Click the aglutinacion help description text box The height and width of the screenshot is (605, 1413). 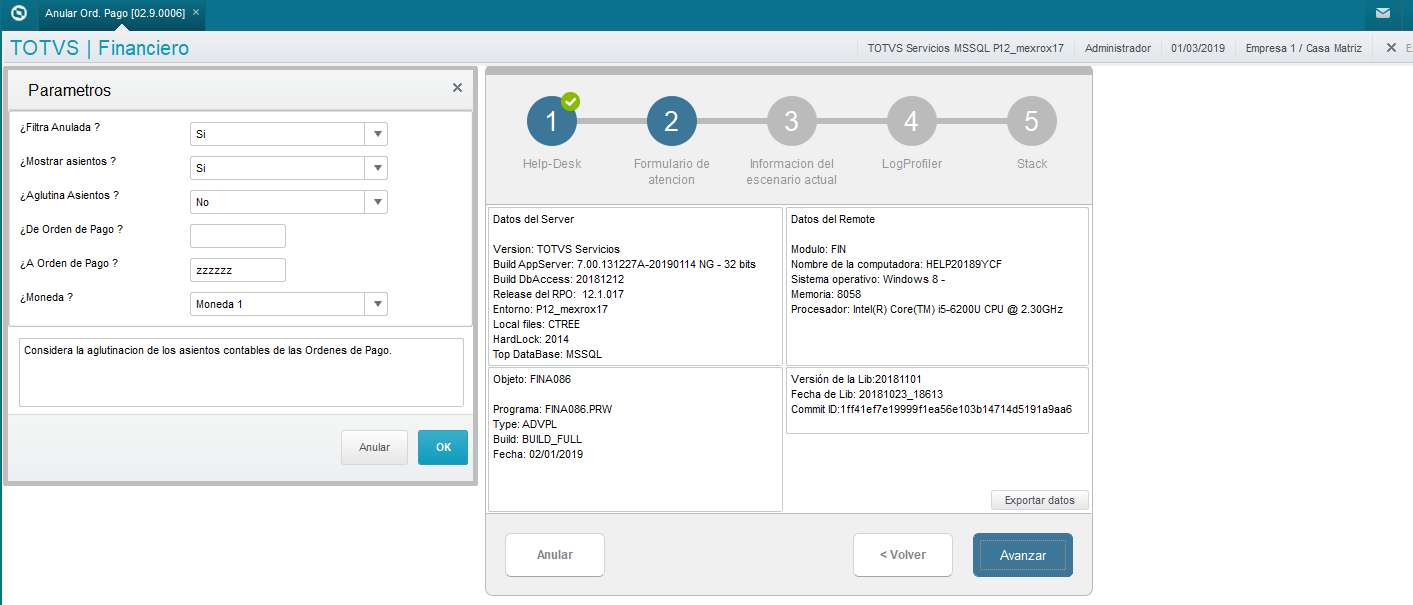point(241,372)
